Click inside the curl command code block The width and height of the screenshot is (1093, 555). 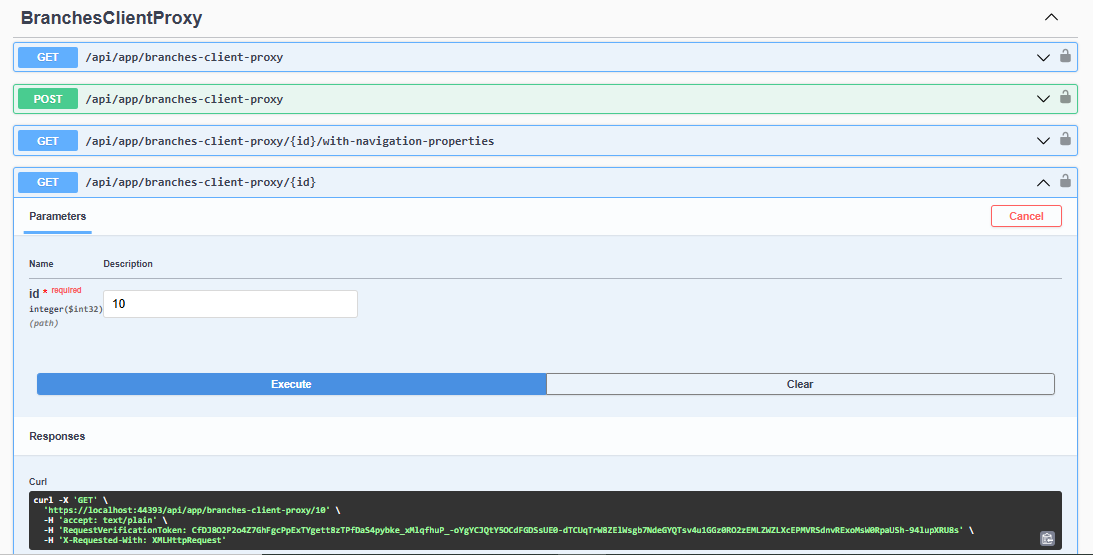(x=500, y=520)
